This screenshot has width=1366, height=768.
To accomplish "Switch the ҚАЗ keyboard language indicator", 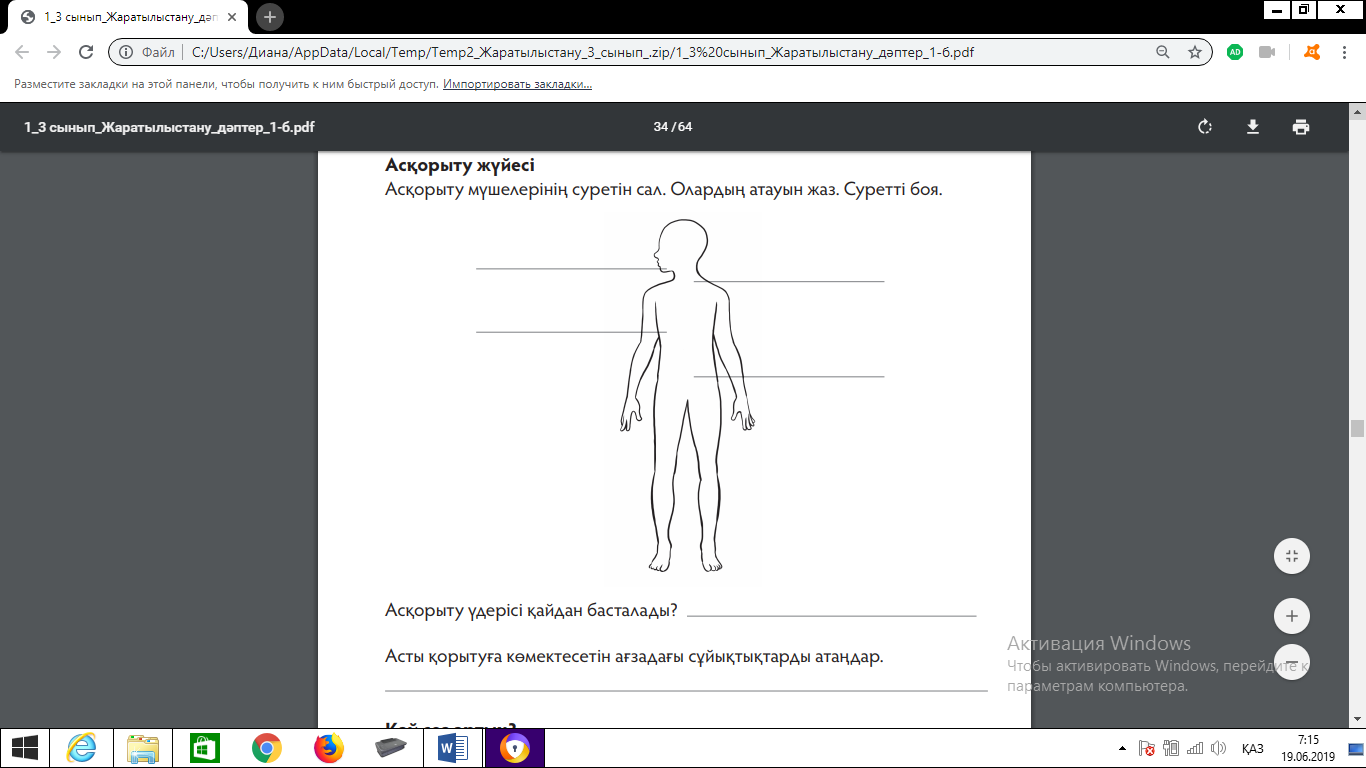I will [x=1253, y=749].
